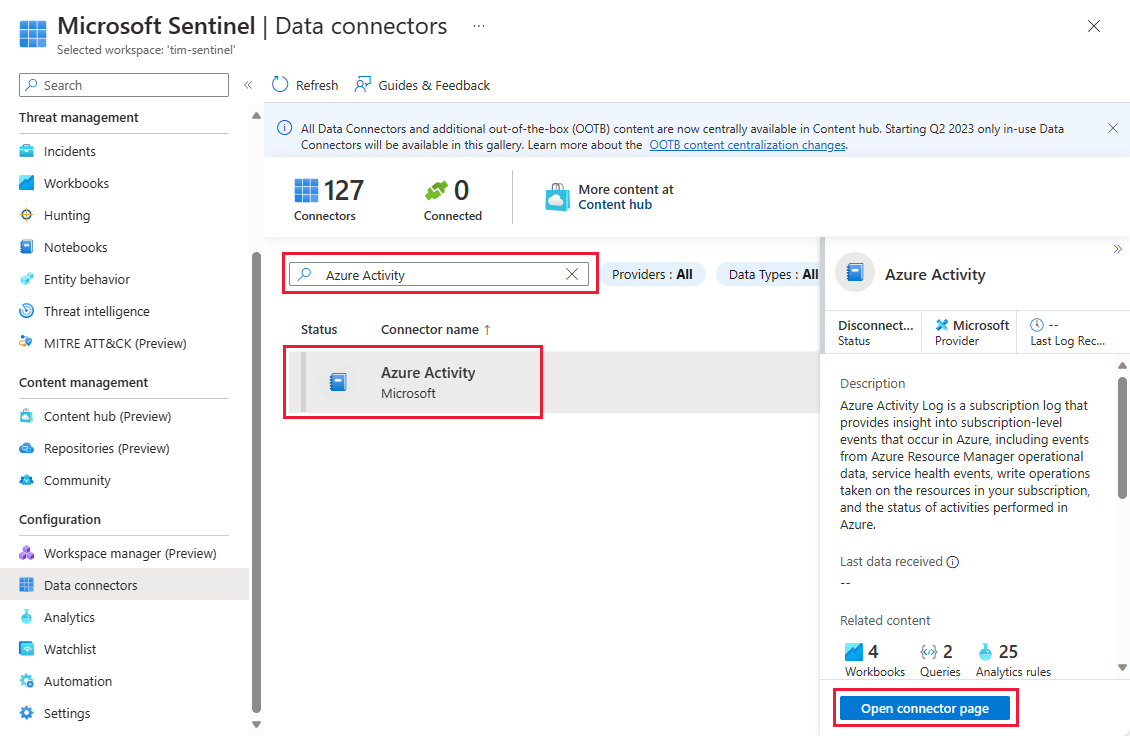Viewport: 1130px width, 736px height.
Task: Clear the Azure Activity search text
Action: [571, 273]
